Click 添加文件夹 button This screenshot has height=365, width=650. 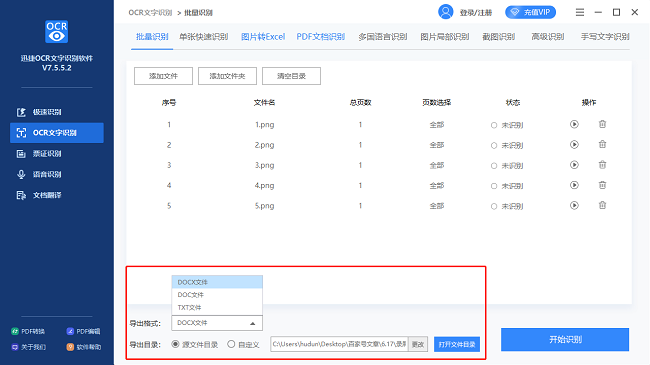tap(227, 76)
